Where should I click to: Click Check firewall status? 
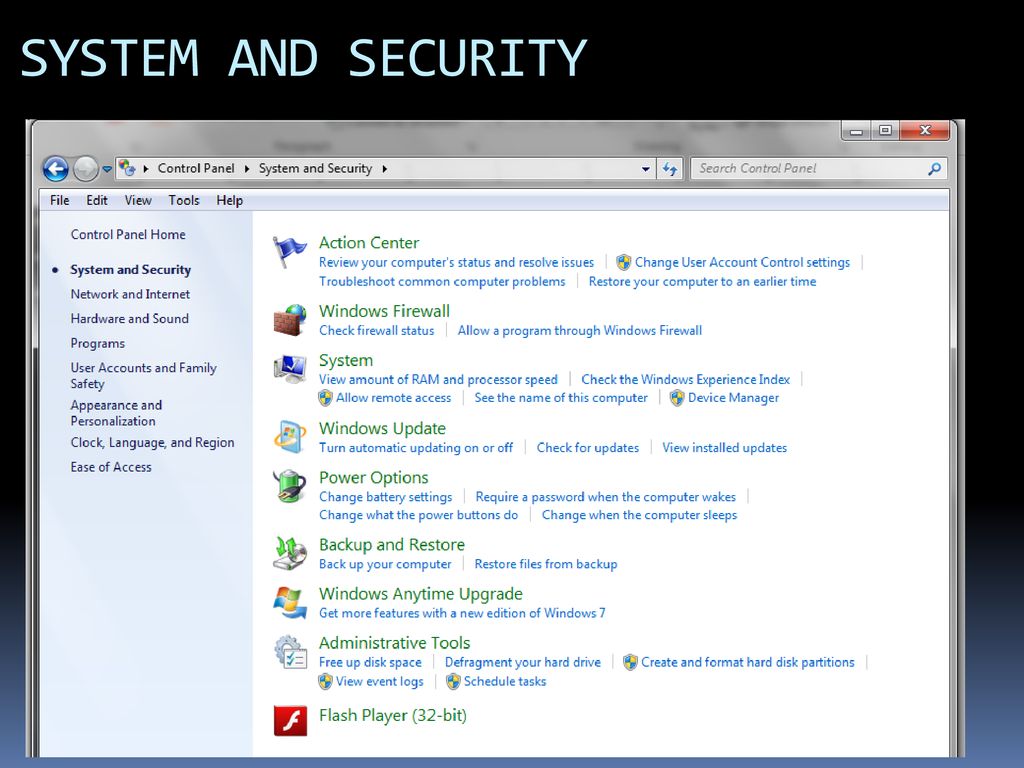(x=376, y=330)
